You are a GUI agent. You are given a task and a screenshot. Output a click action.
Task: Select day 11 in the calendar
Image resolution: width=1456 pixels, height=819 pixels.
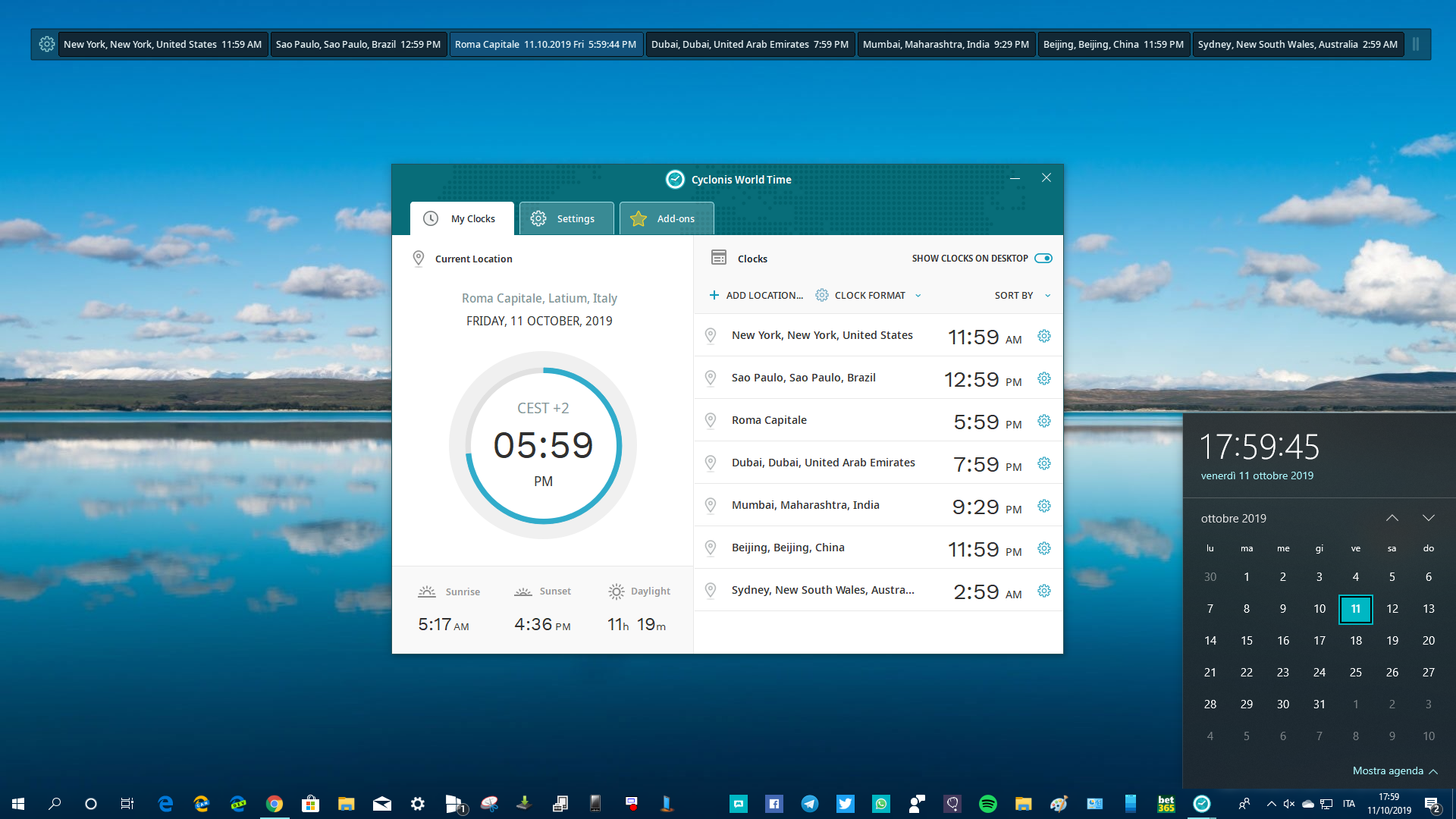tap(1356, 609)
